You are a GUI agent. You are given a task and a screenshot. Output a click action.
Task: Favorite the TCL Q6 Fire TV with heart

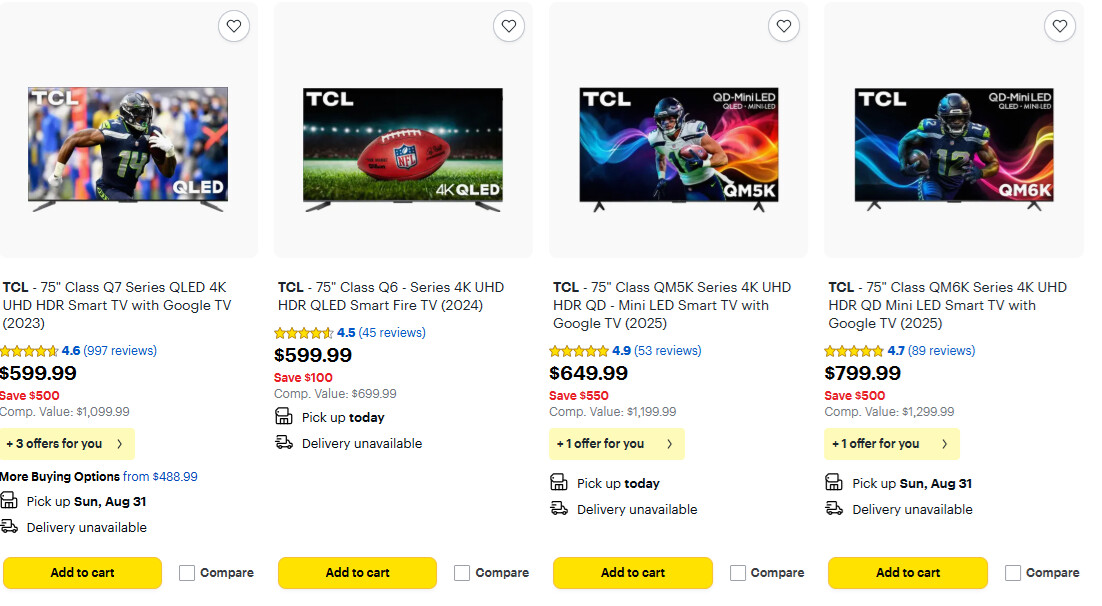[509, 27]
